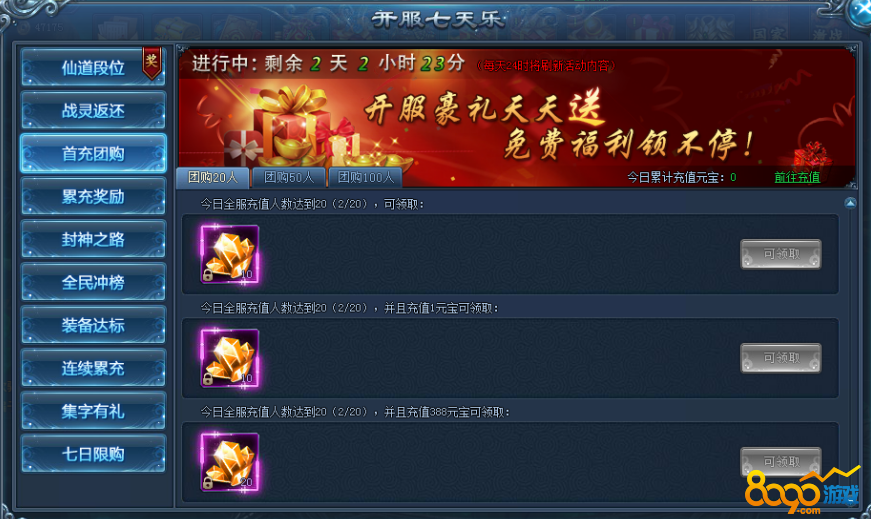Screen dimensions: 871x519
Task: Open the 战灵返还 menu
Action: tap(93, 111)
